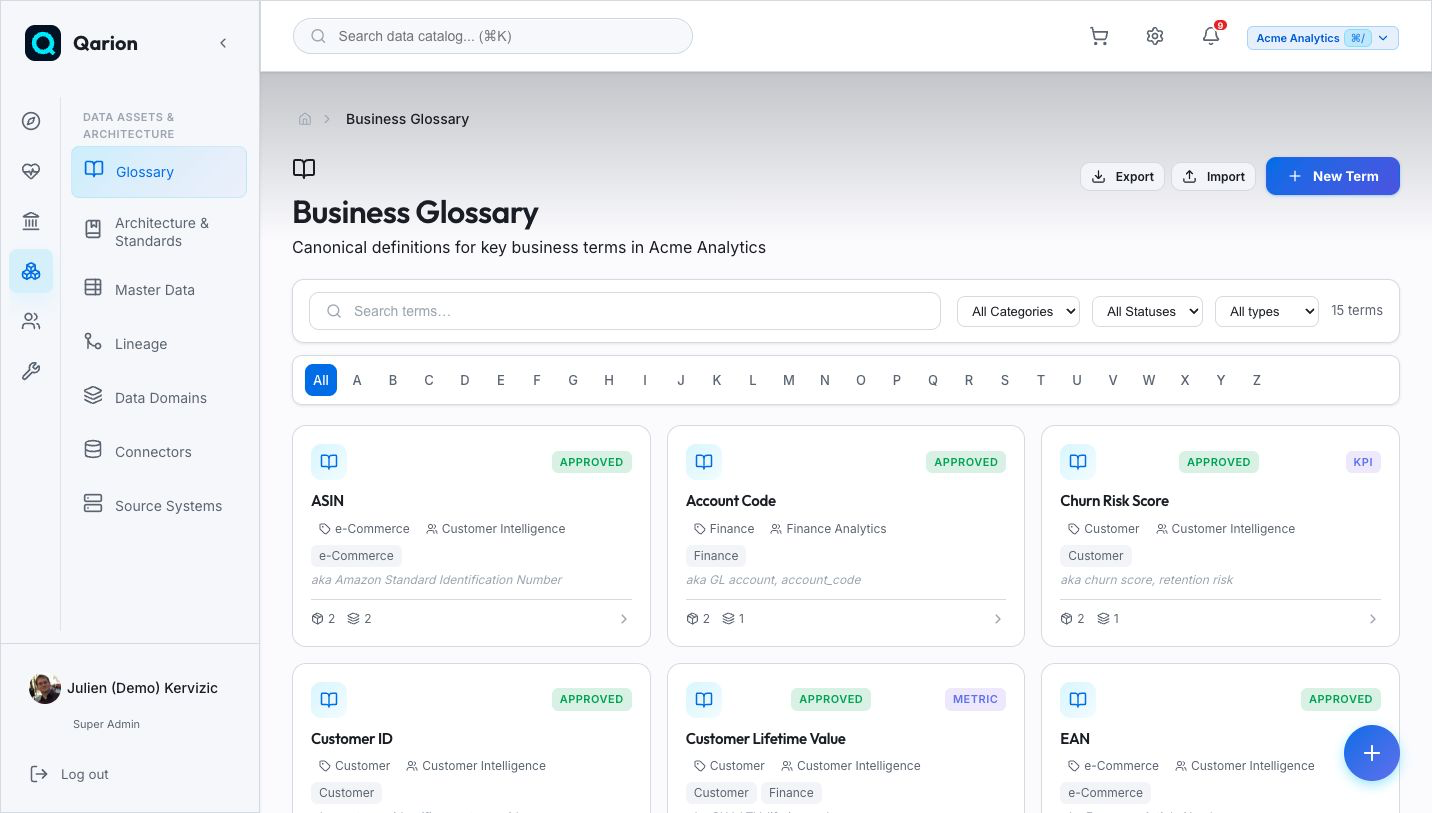1432x813 pixels.
Task: Create a New Term
Action: tap(1333, 176)
